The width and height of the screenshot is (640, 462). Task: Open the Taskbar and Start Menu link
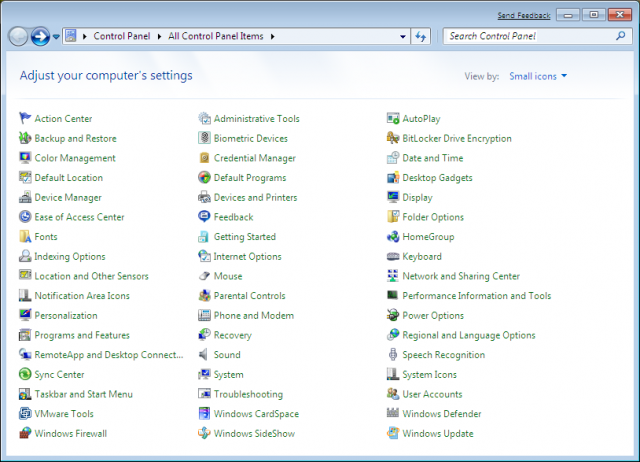[84, 394]
